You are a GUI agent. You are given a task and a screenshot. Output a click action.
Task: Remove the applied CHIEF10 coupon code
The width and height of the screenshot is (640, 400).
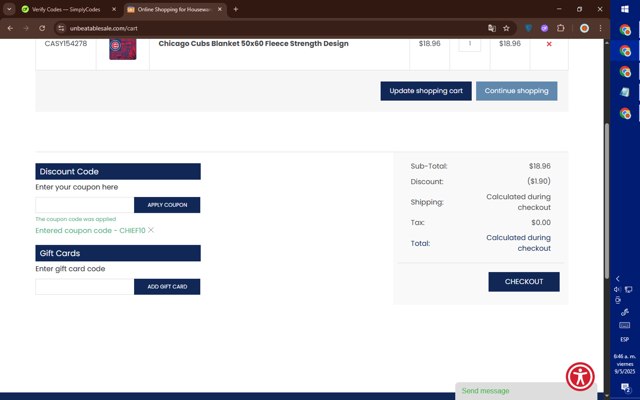(x=151, y=230)
